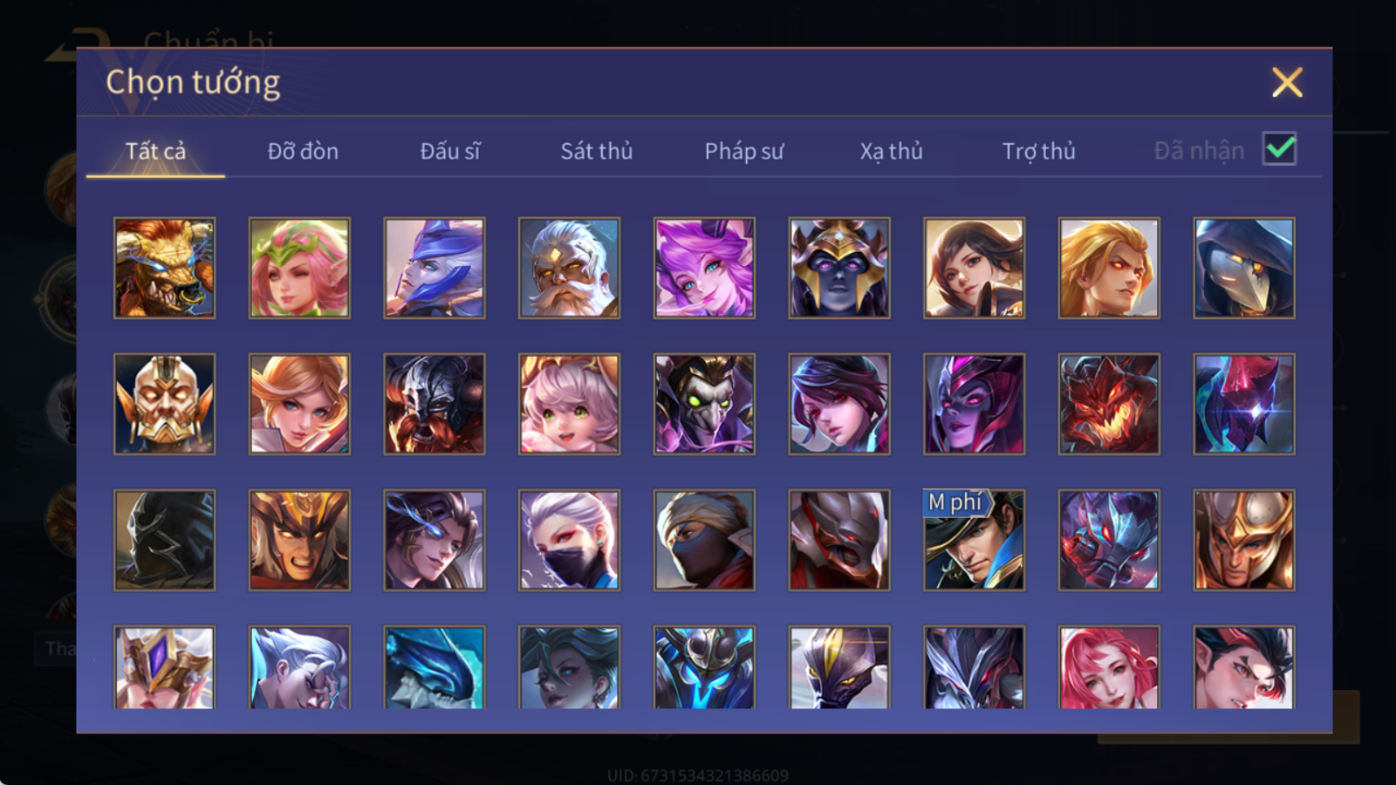1396x785 pixels.
Task: Show the Pháp sư heroes tab
Action: pyautogui.click(x=744, y=151)
